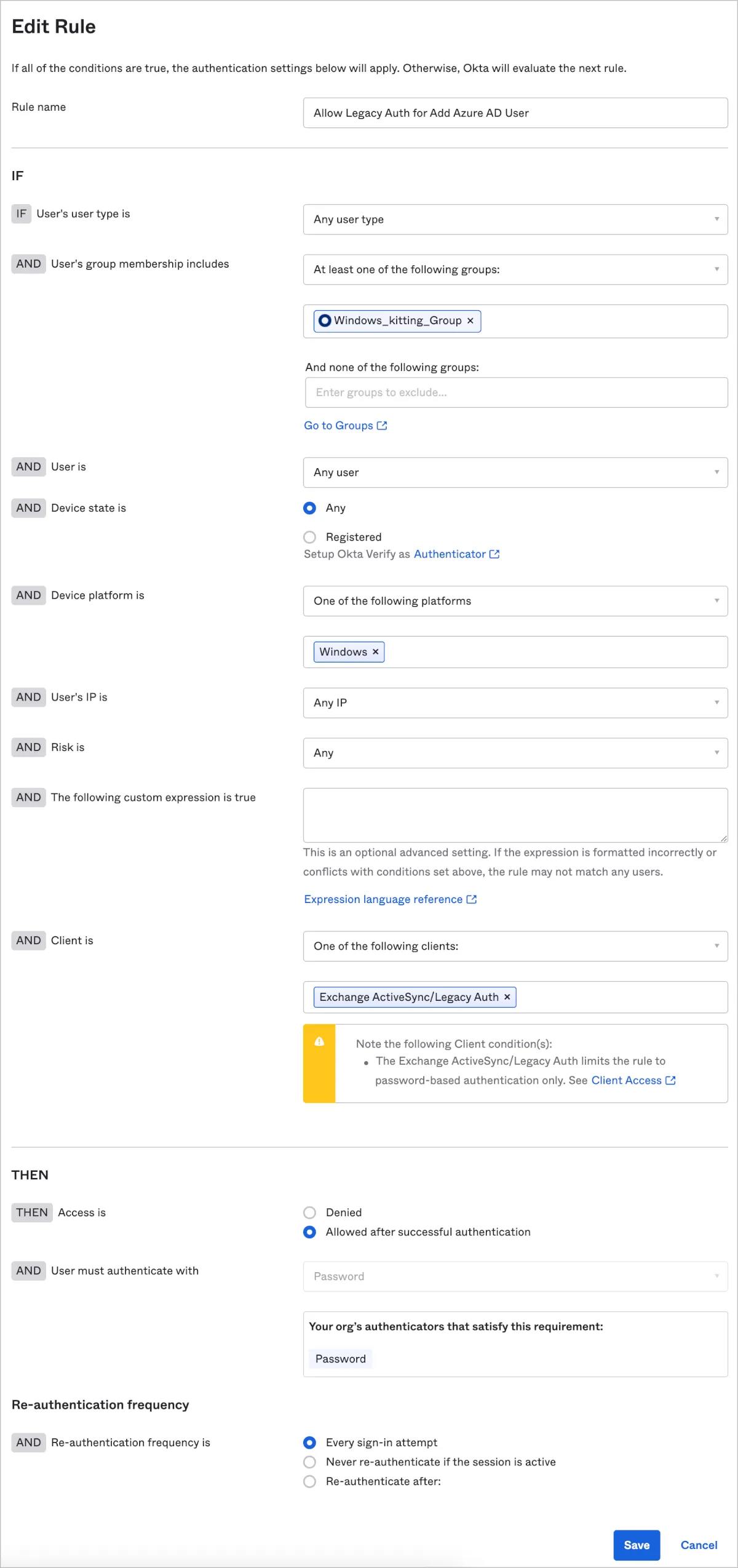Remove the Windows_kitting_Group tag
The image size is (738, 1568).
tap(470, 320)
